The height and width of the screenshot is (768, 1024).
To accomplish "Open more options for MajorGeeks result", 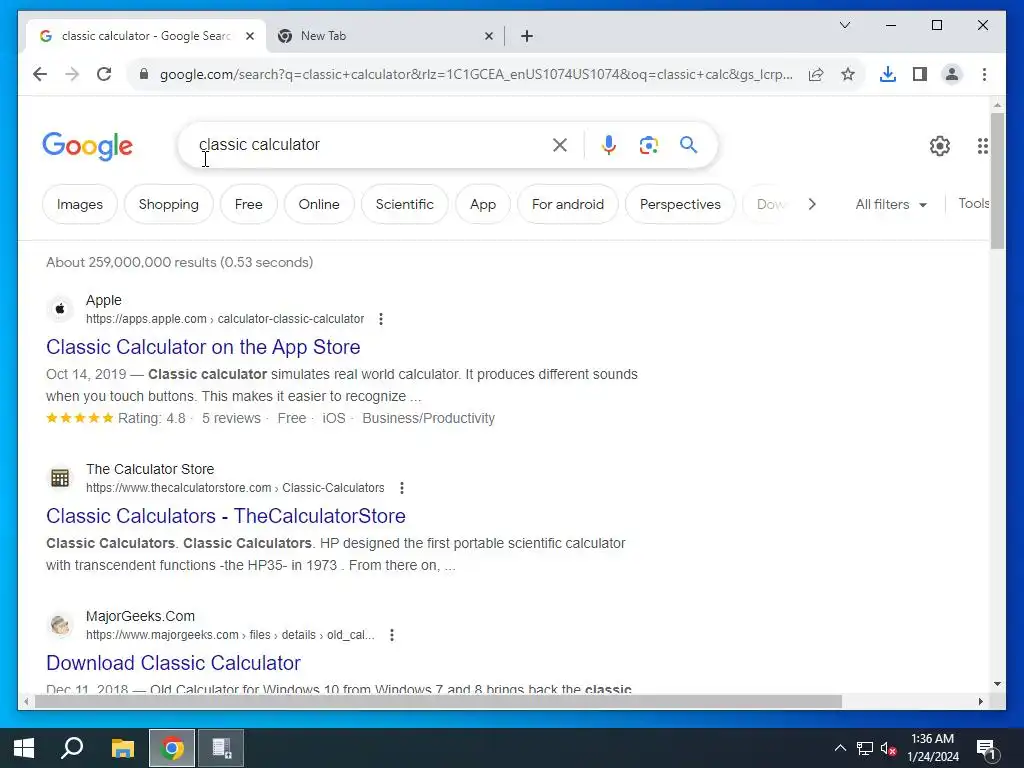I will (392, 635).
